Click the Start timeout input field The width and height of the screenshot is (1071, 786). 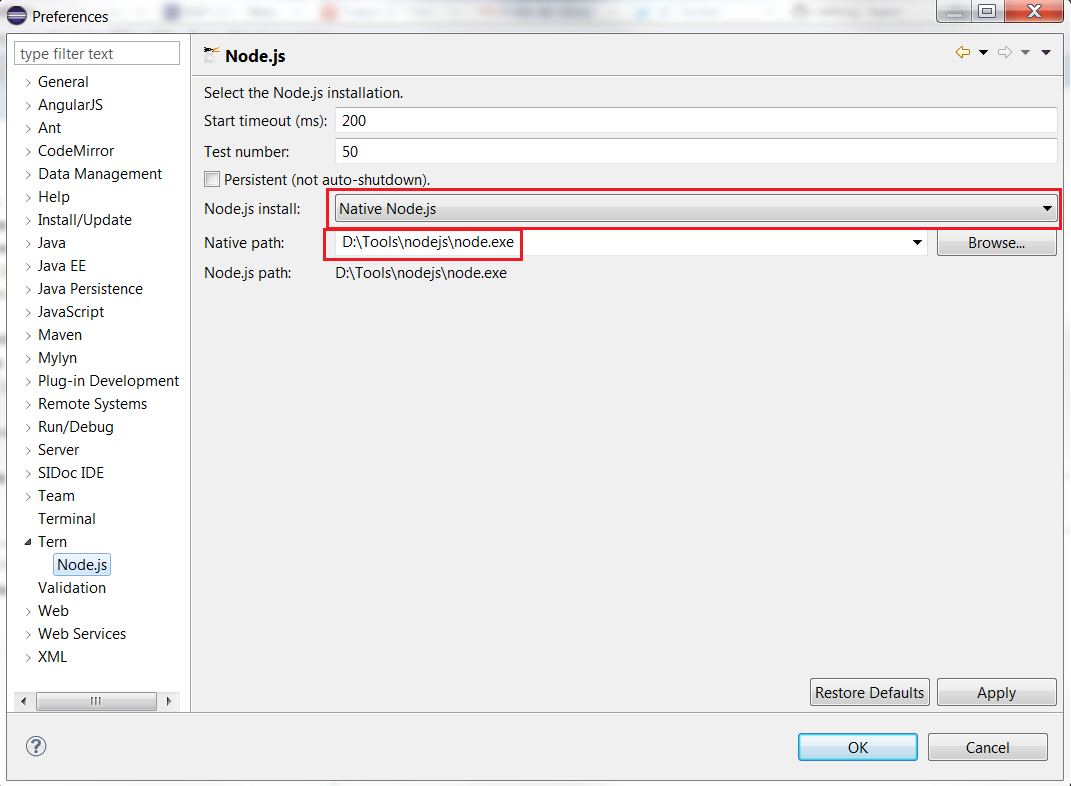point(696,121)
